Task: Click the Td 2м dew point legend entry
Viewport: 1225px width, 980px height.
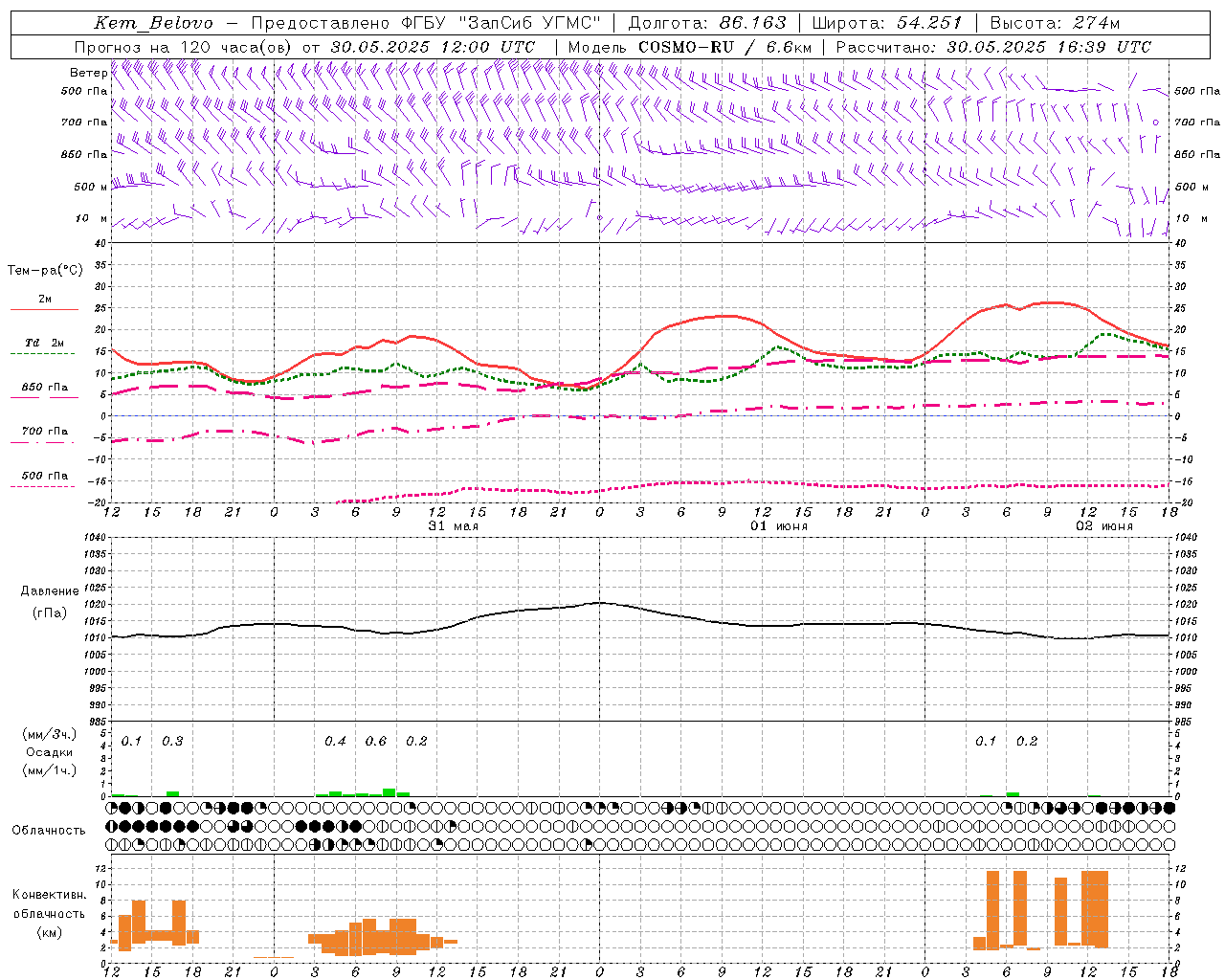Action: [44, 343]
